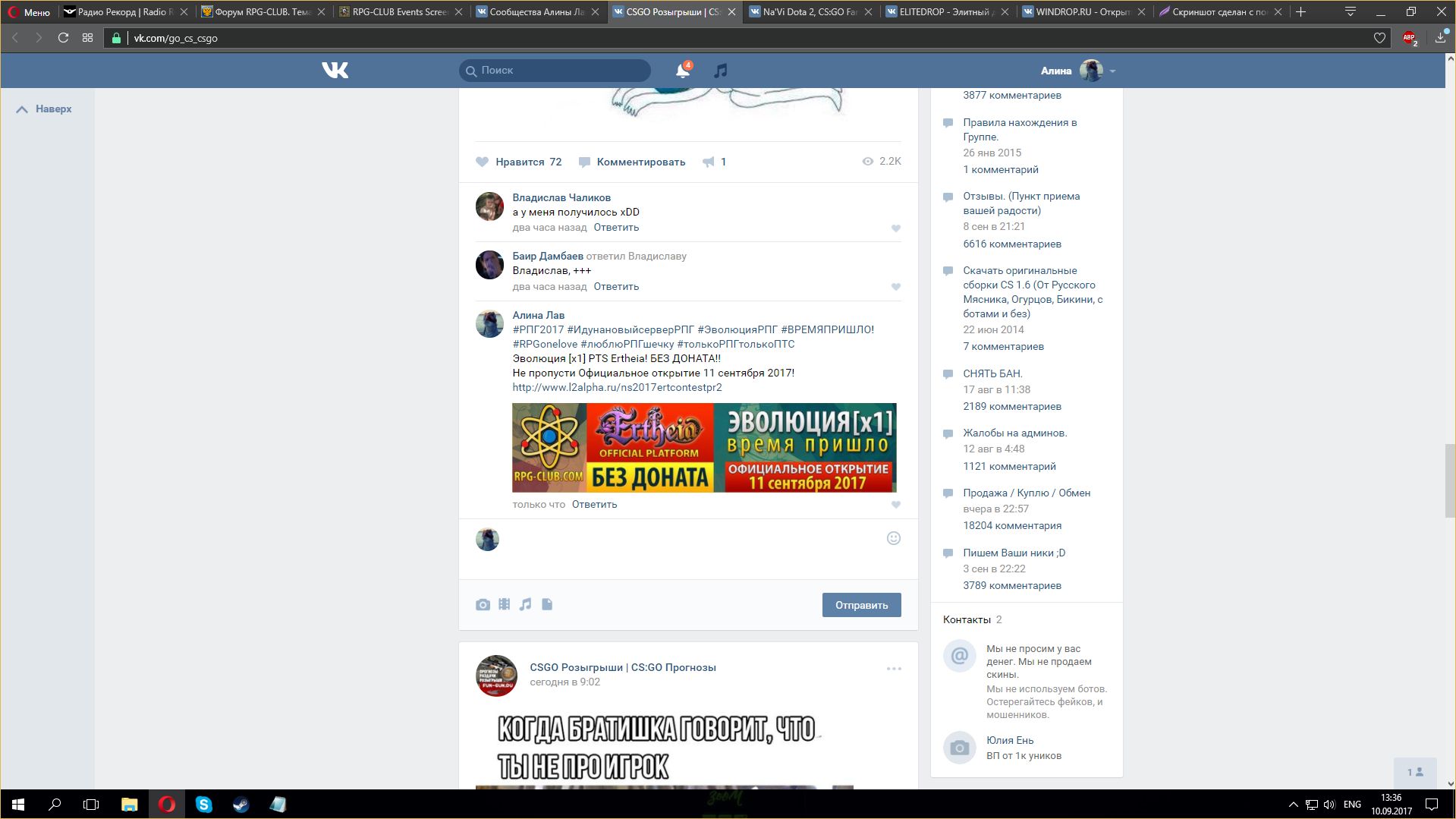Open topic Жалобы на админов
The height and width of the screenshot is (819, 1456).
pos(1014,433)
